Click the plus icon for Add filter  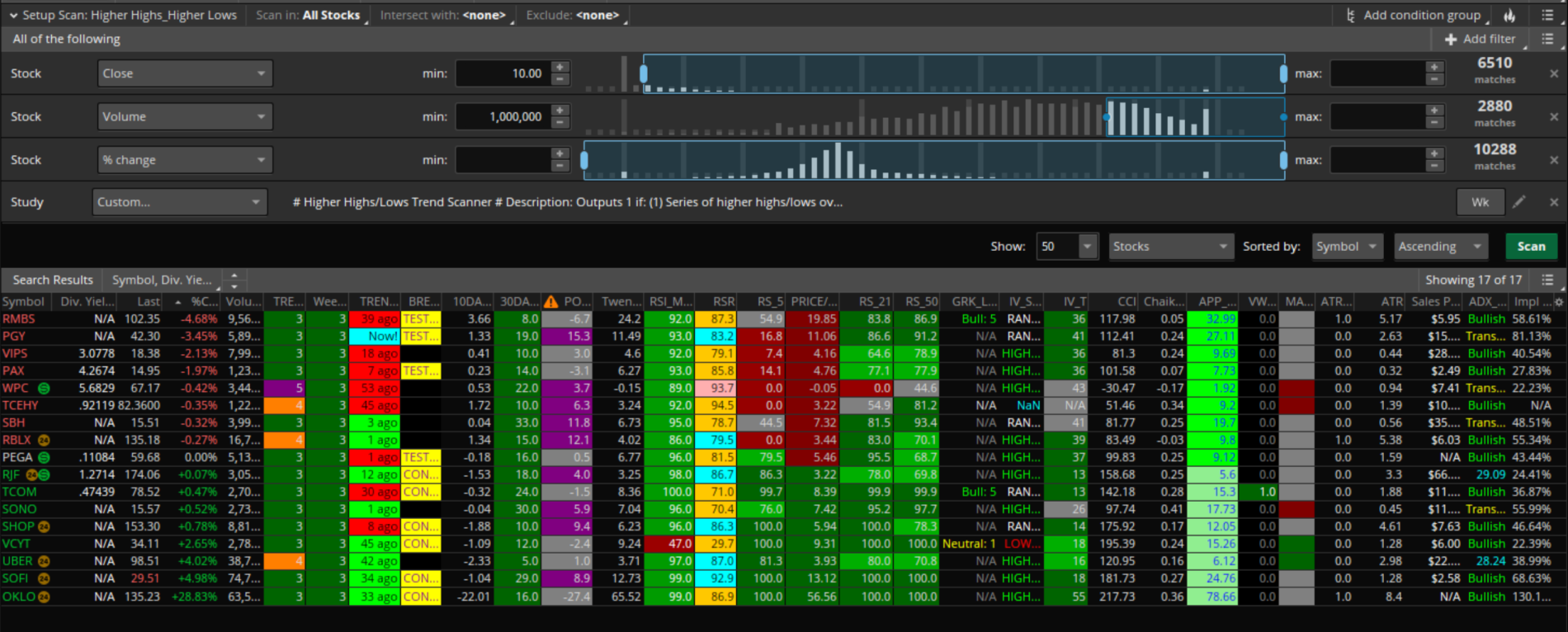point(1451,39)
